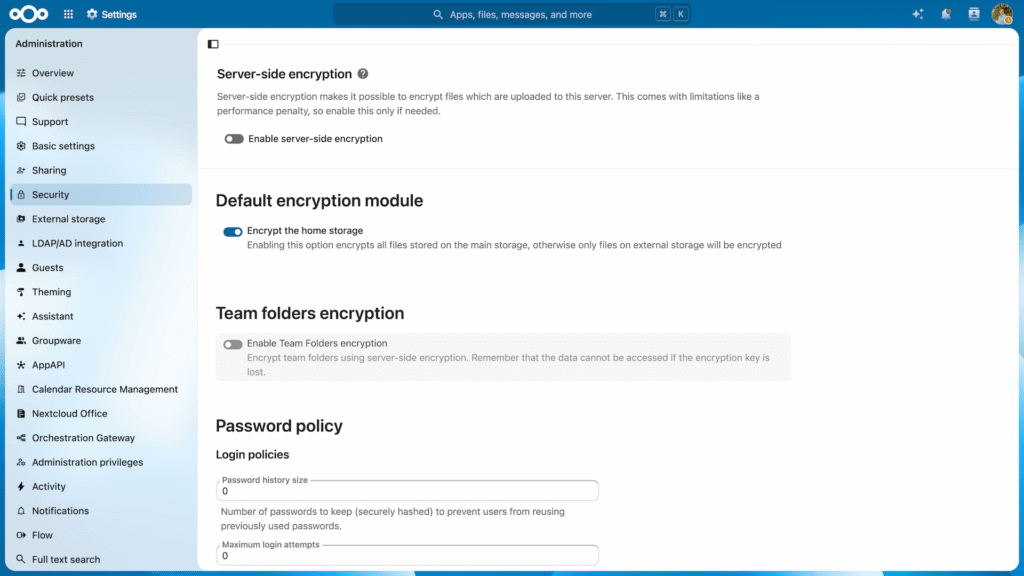
Task: Open contacts menu icon in header
Action: (x=974, y=14)
